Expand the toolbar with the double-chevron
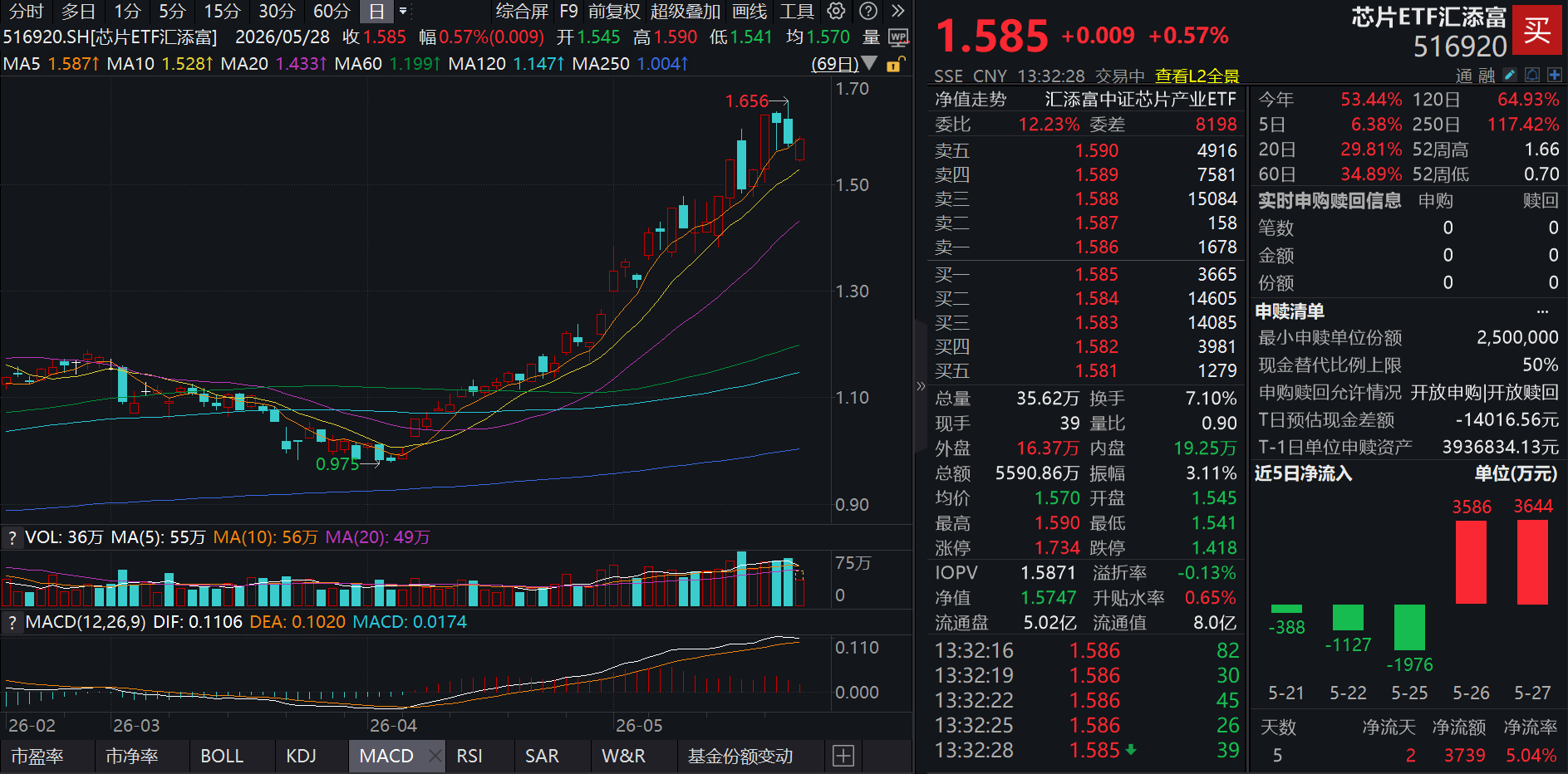 click(897, 11)
